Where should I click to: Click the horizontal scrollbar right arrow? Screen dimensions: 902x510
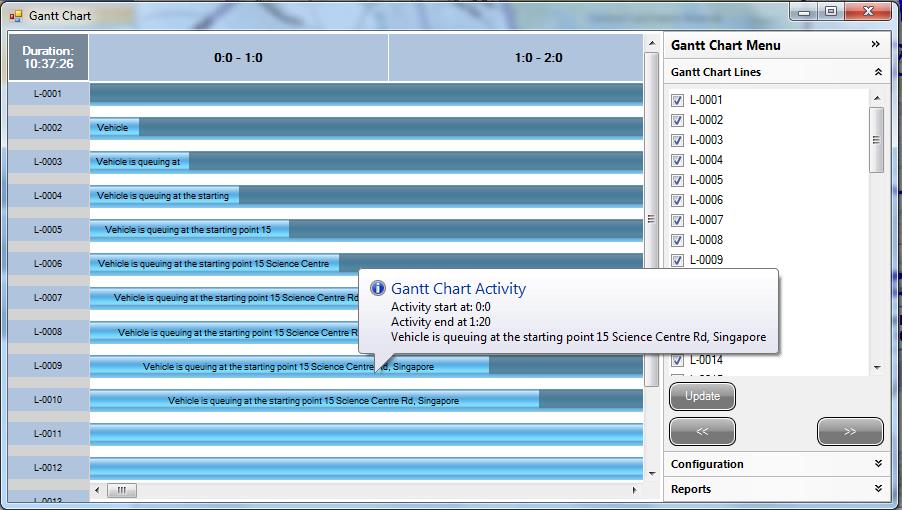[x=635, y=491]
